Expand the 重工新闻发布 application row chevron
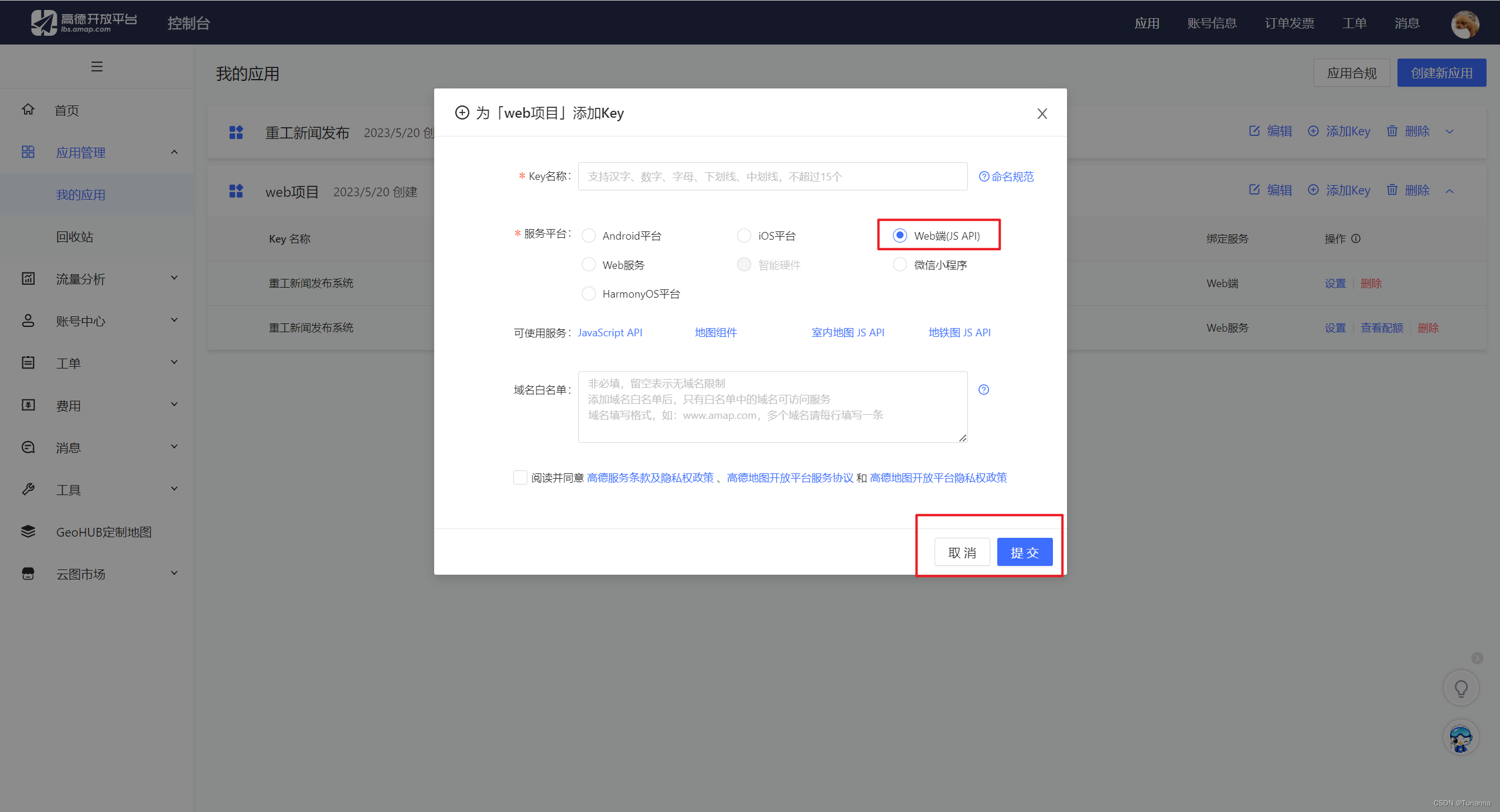This screenshot has height=812, width=1500. coord(1450,131)
